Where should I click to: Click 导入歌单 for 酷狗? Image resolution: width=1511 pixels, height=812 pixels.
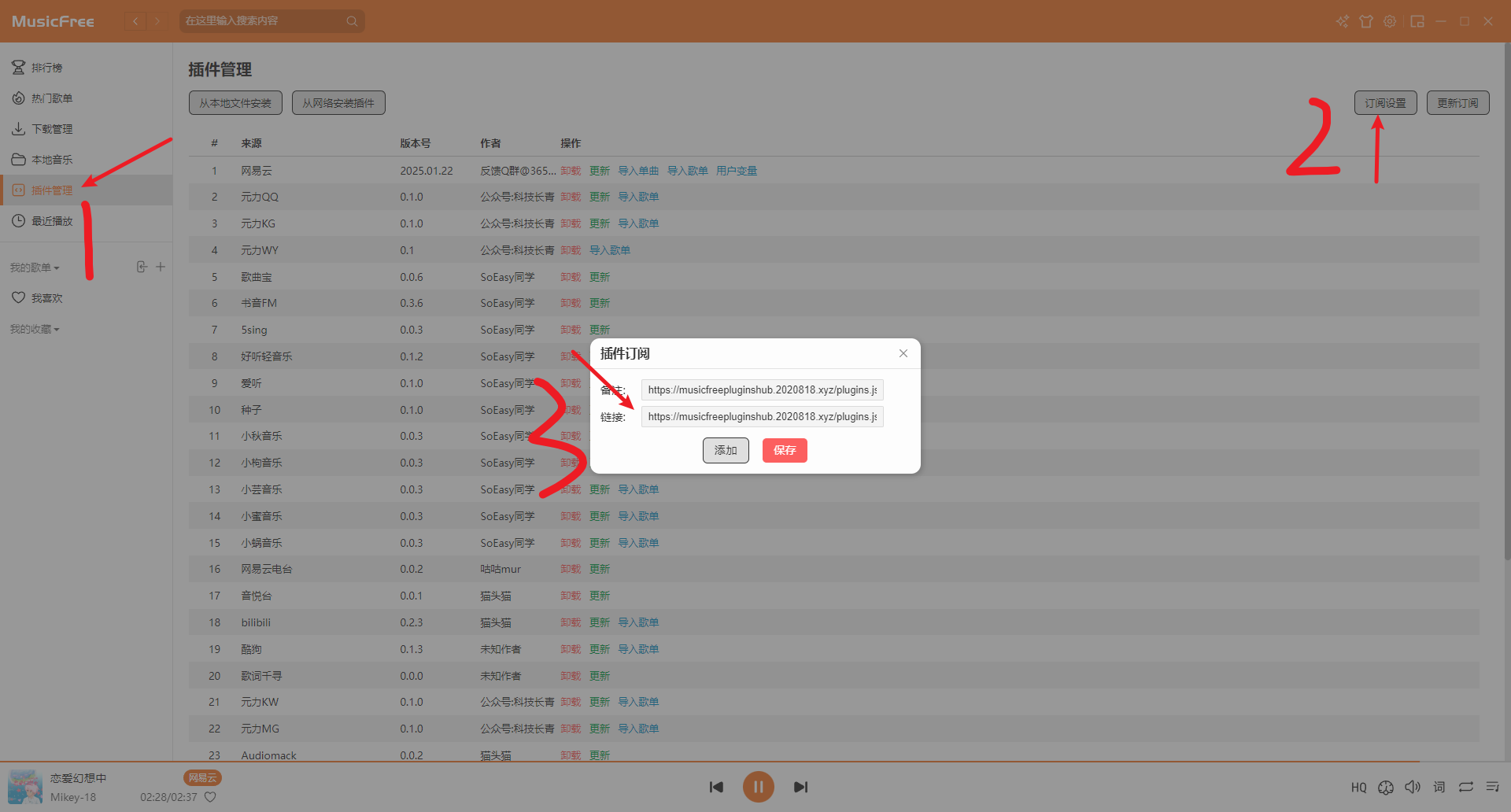(638, 649)
